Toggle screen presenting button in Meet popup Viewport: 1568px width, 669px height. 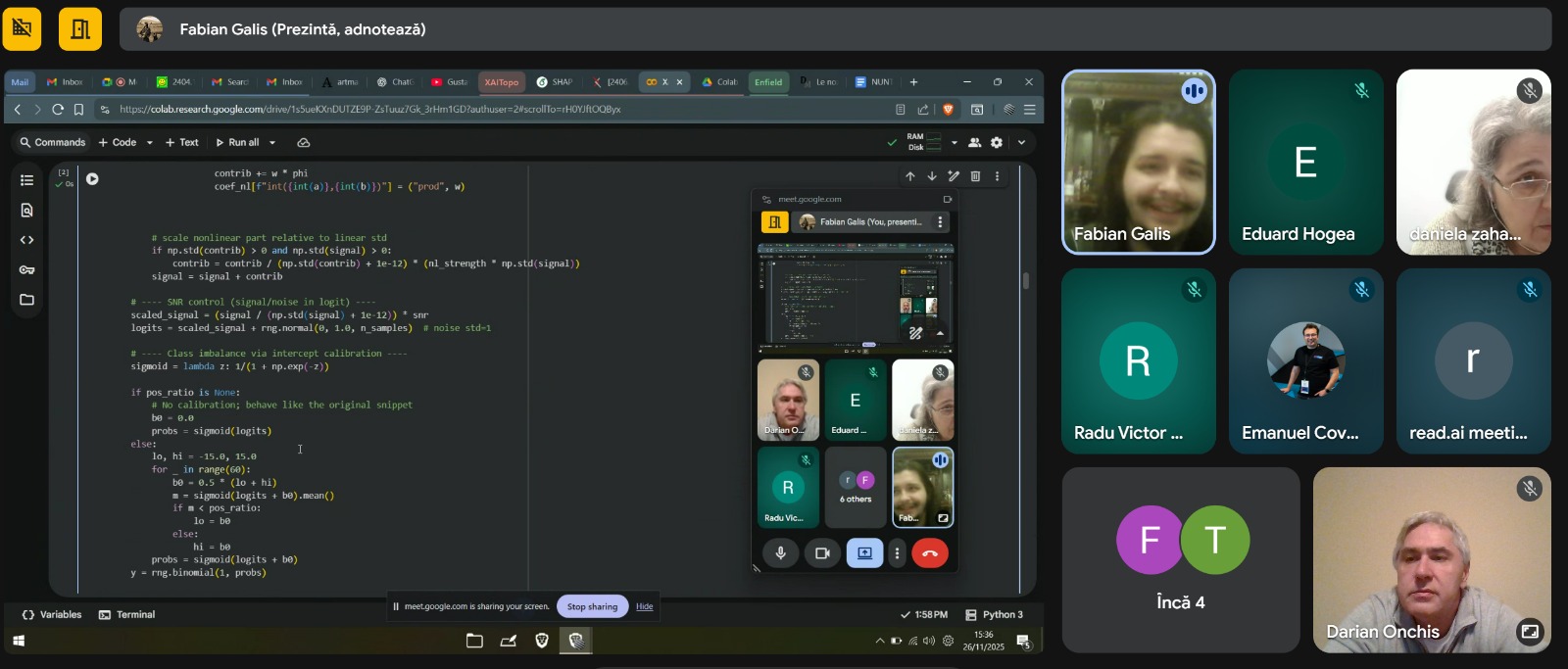(x=864, y=553)
